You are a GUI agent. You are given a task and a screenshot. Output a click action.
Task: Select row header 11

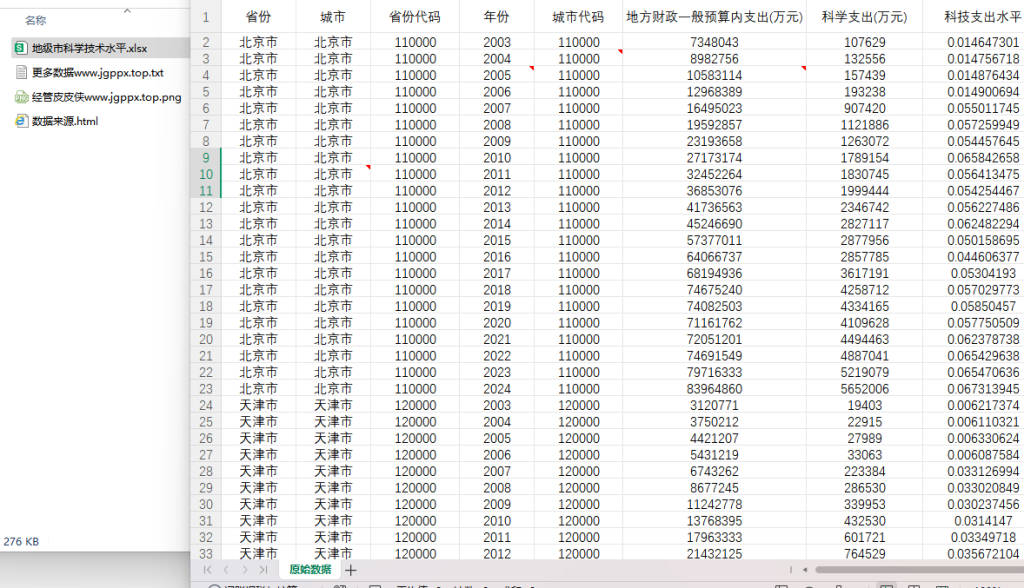[206, 191]
